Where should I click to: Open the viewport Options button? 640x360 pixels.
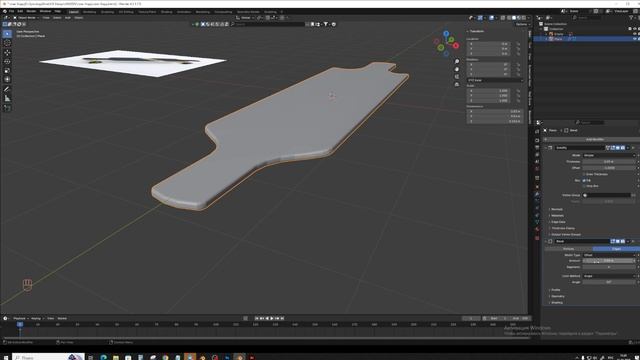(522, 24)
